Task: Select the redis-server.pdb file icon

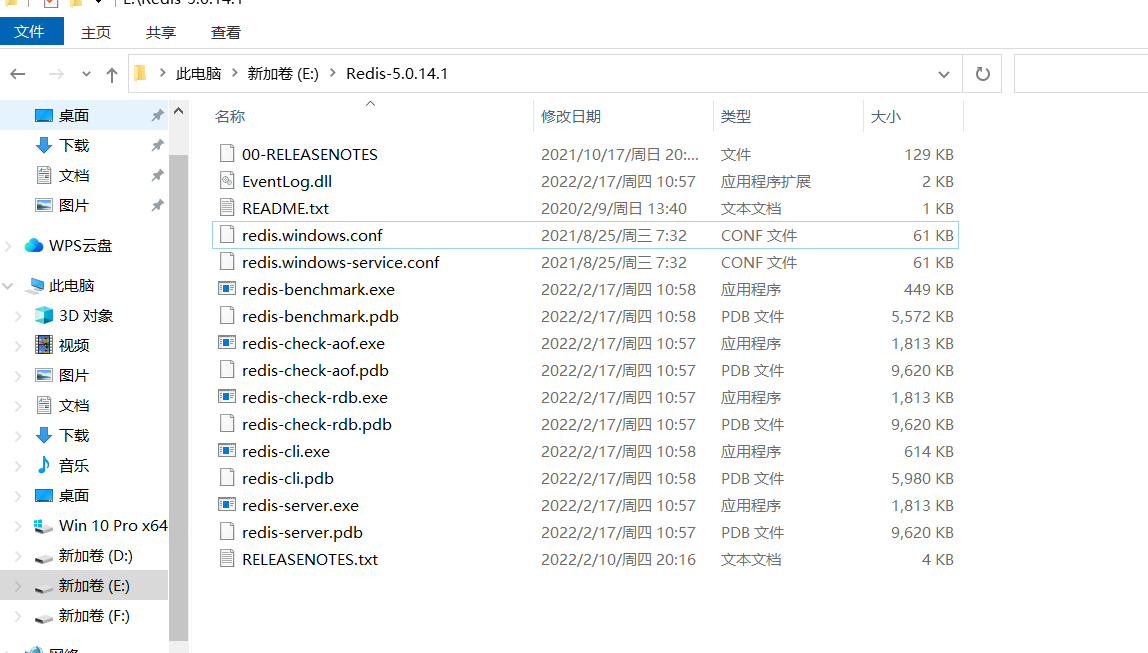Action: click(227, 532)
